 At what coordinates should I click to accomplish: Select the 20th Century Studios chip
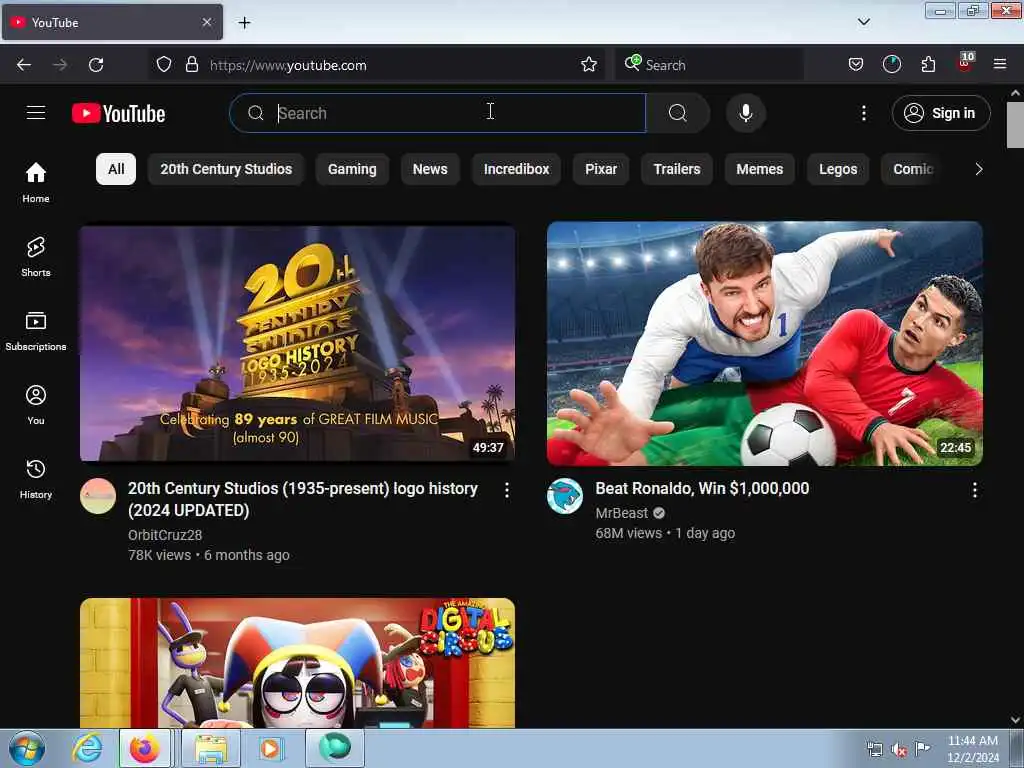tap(226, 169)
